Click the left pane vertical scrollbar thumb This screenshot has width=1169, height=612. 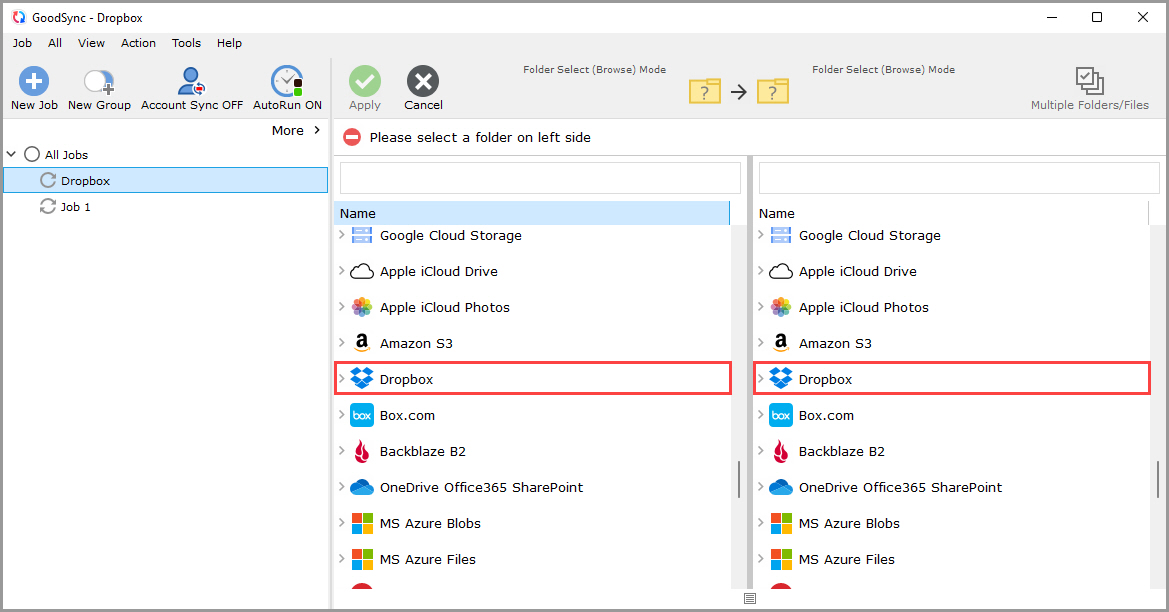(x=739, y=479)
